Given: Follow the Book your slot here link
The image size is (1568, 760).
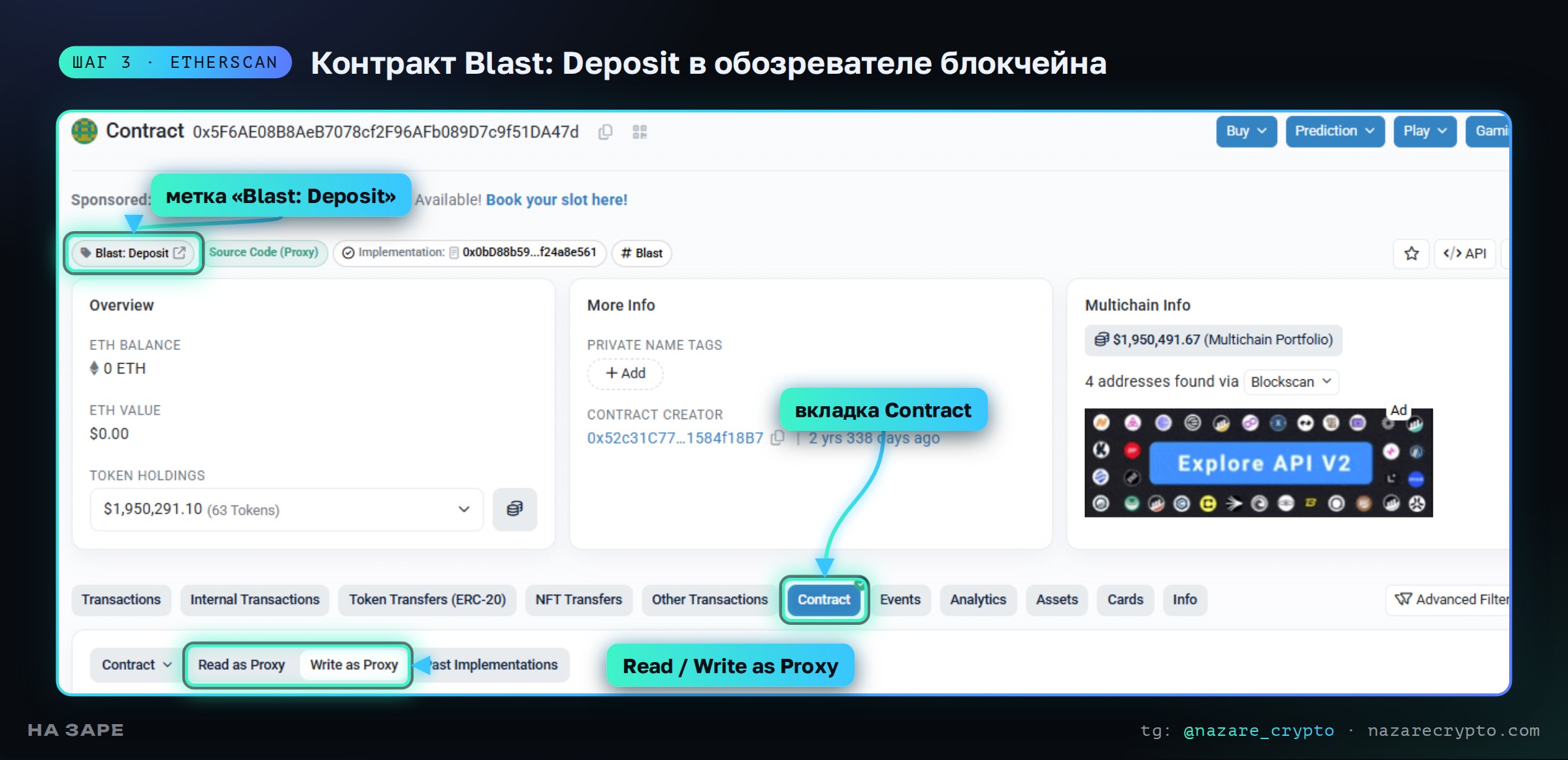Looking at the screenshot, I should click(x=557, y=200).
